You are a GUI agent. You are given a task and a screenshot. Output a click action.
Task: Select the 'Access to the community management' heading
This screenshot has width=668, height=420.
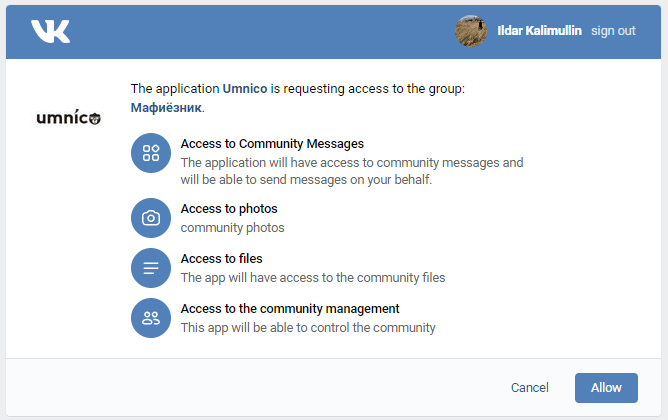[x=290, y=309]
